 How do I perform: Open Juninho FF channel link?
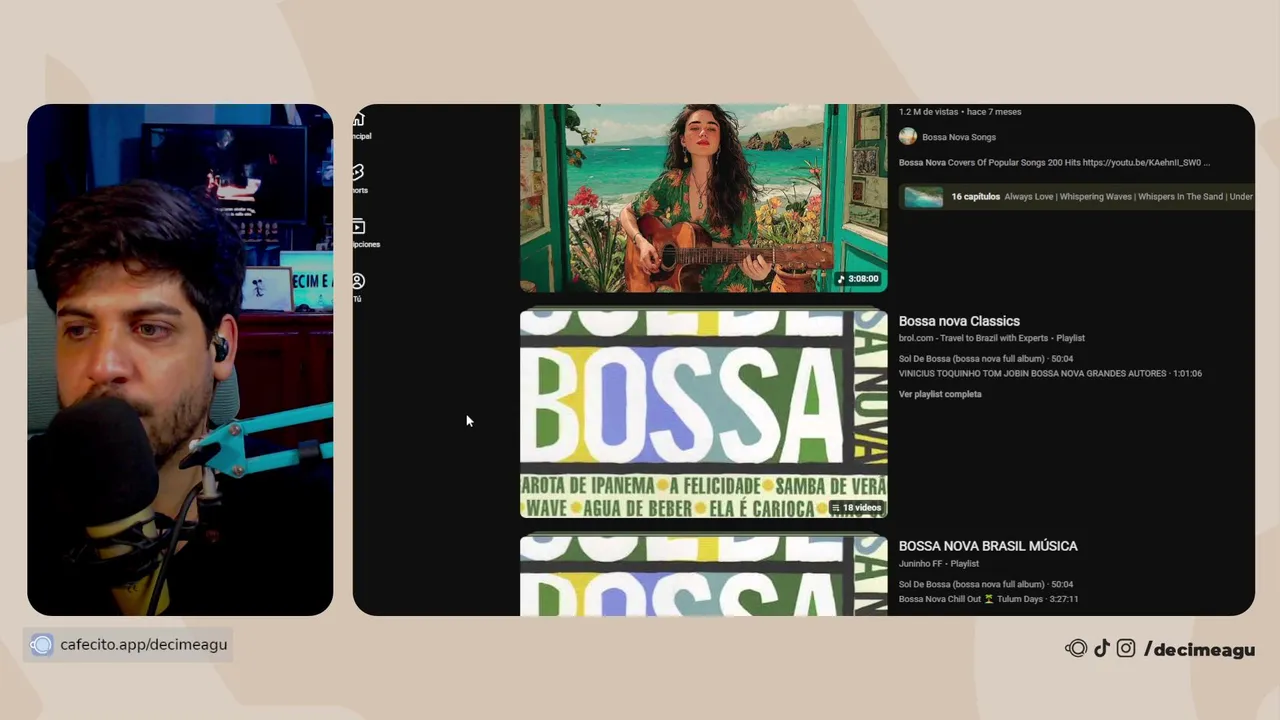coord(920,564)
